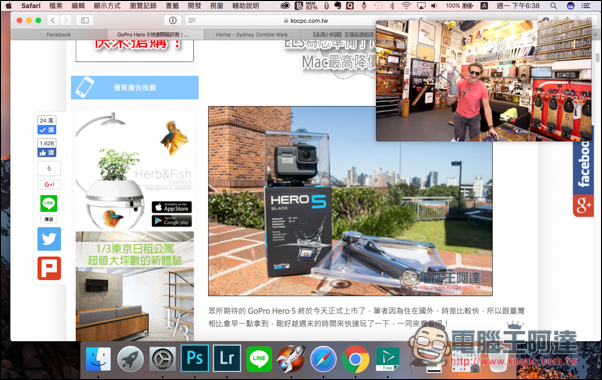602x380 pixels.
Task: Open Spotlight search in menu bar
Action: pos(553,5)
